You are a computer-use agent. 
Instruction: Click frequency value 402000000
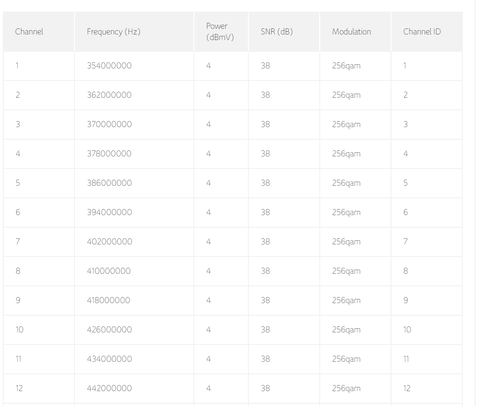point(109,242)
